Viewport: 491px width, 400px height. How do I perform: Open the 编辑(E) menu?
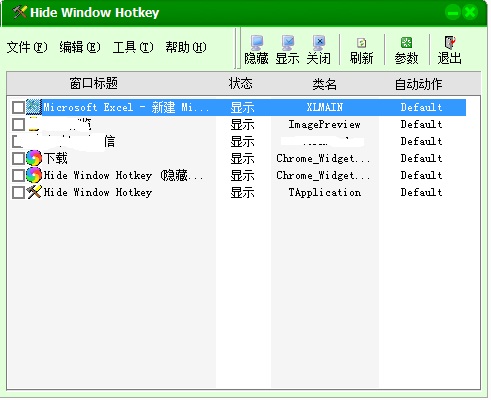click(80, 47)
